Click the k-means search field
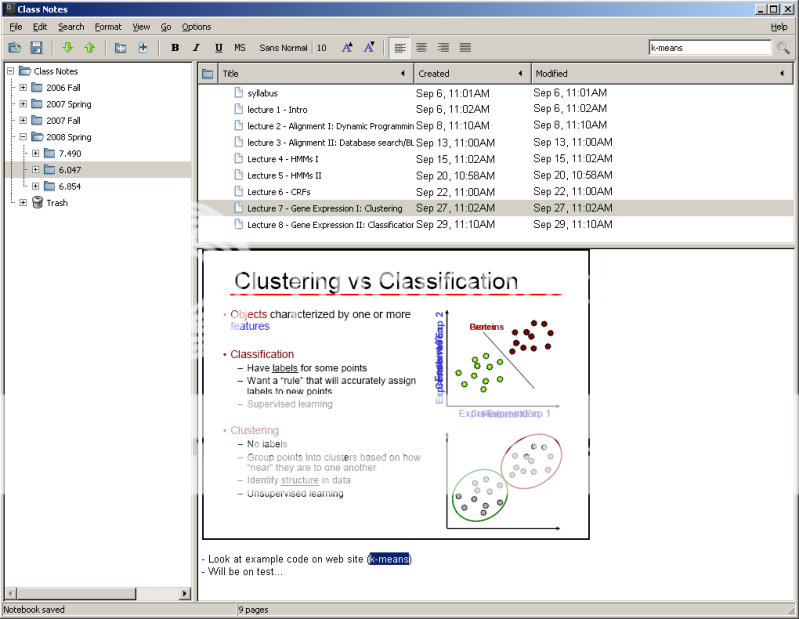This screenshot has height=619, width=799. [708, 47]
